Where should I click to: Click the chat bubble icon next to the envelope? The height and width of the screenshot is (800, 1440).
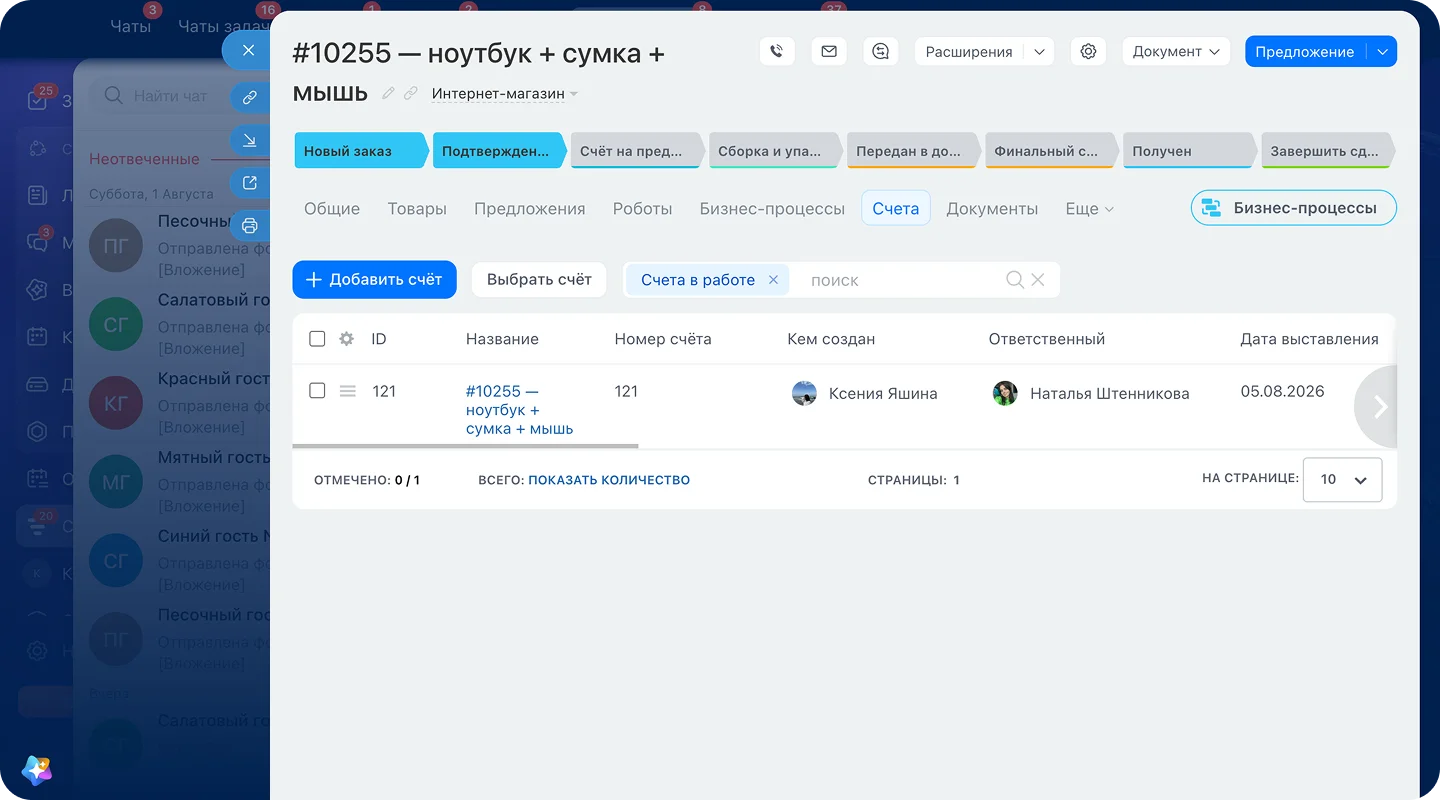880,51
